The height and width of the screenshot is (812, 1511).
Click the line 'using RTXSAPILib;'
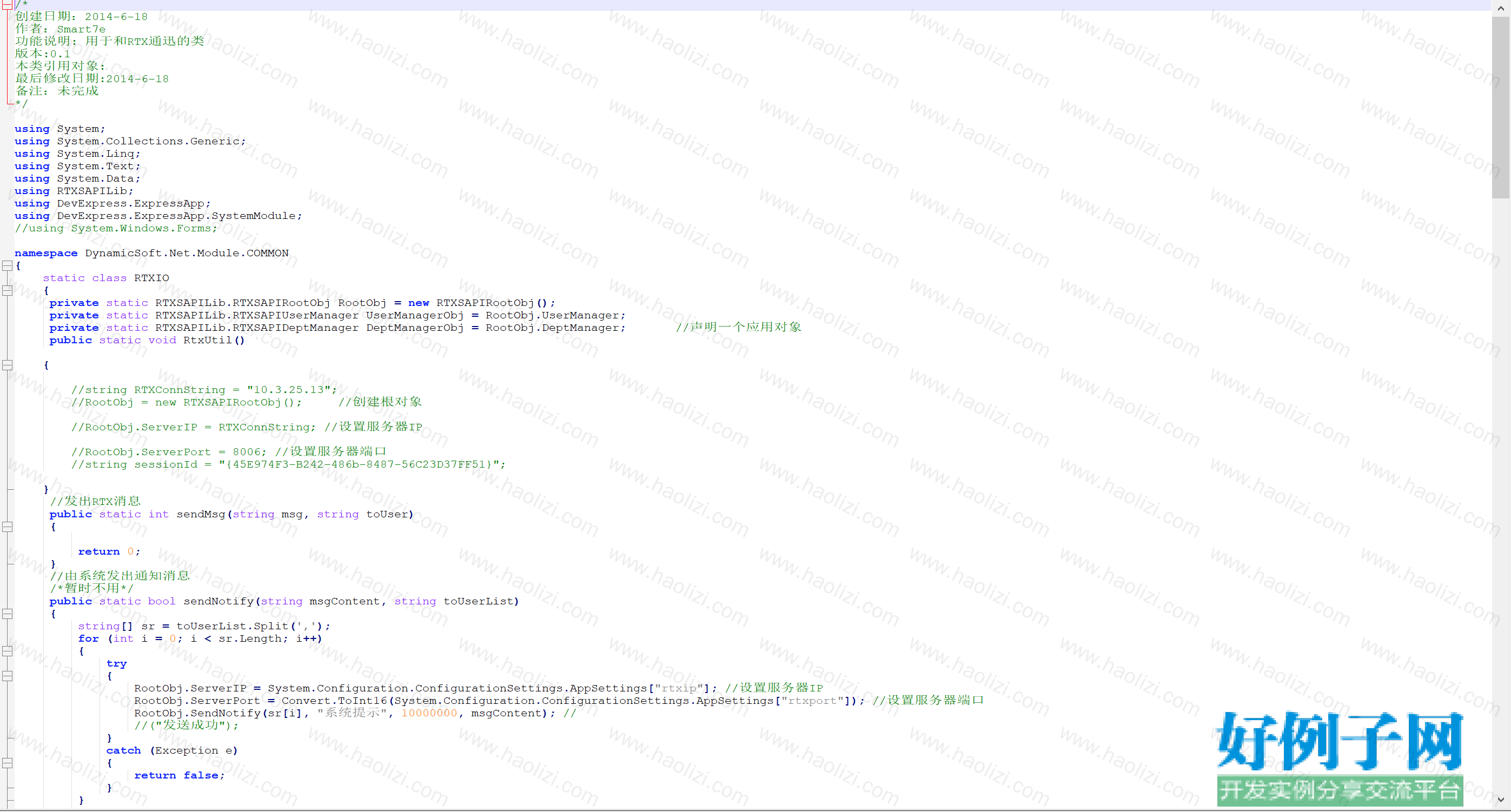[74, 191]
